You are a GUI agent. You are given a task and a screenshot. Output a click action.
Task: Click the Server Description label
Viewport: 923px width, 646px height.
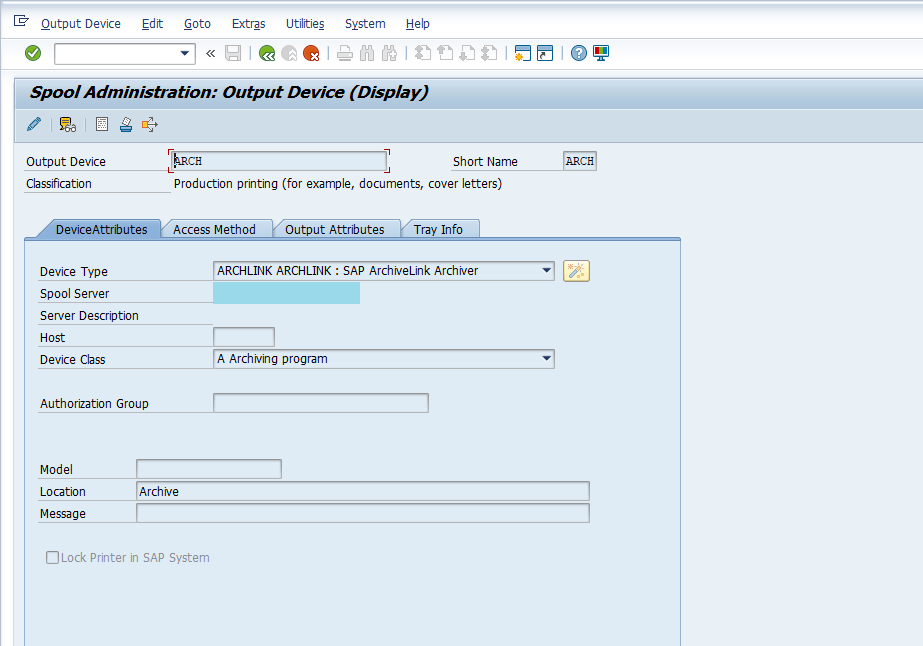89,316
